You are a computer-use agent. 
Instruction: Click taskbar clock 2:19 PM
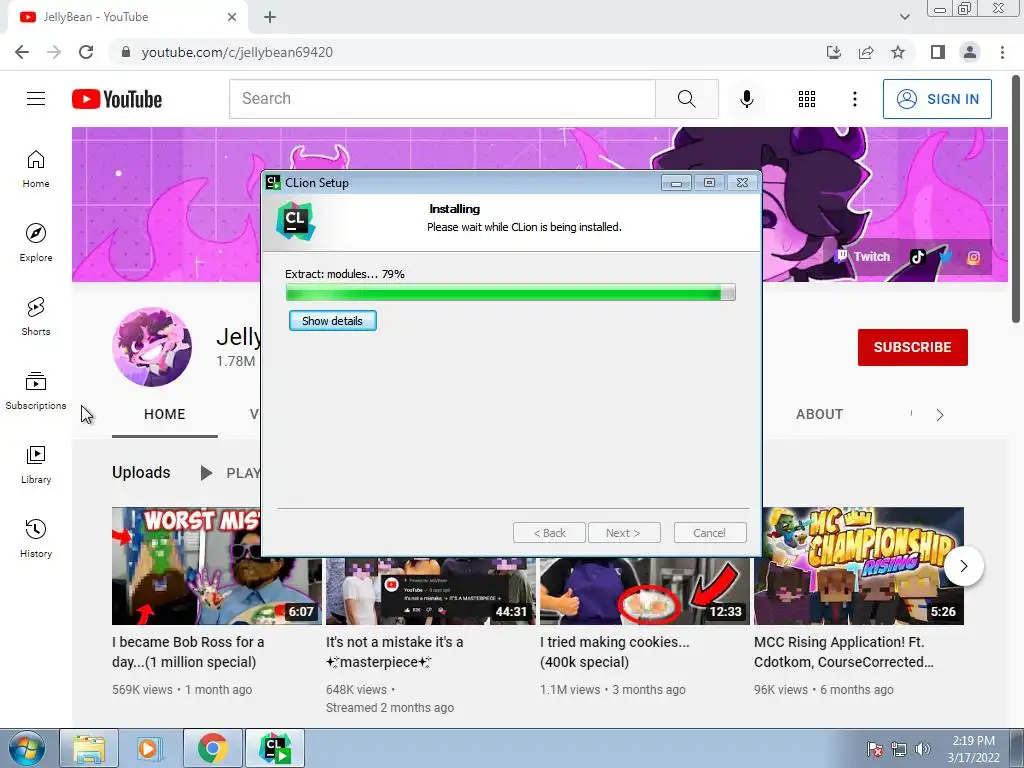tap(973, 741)
